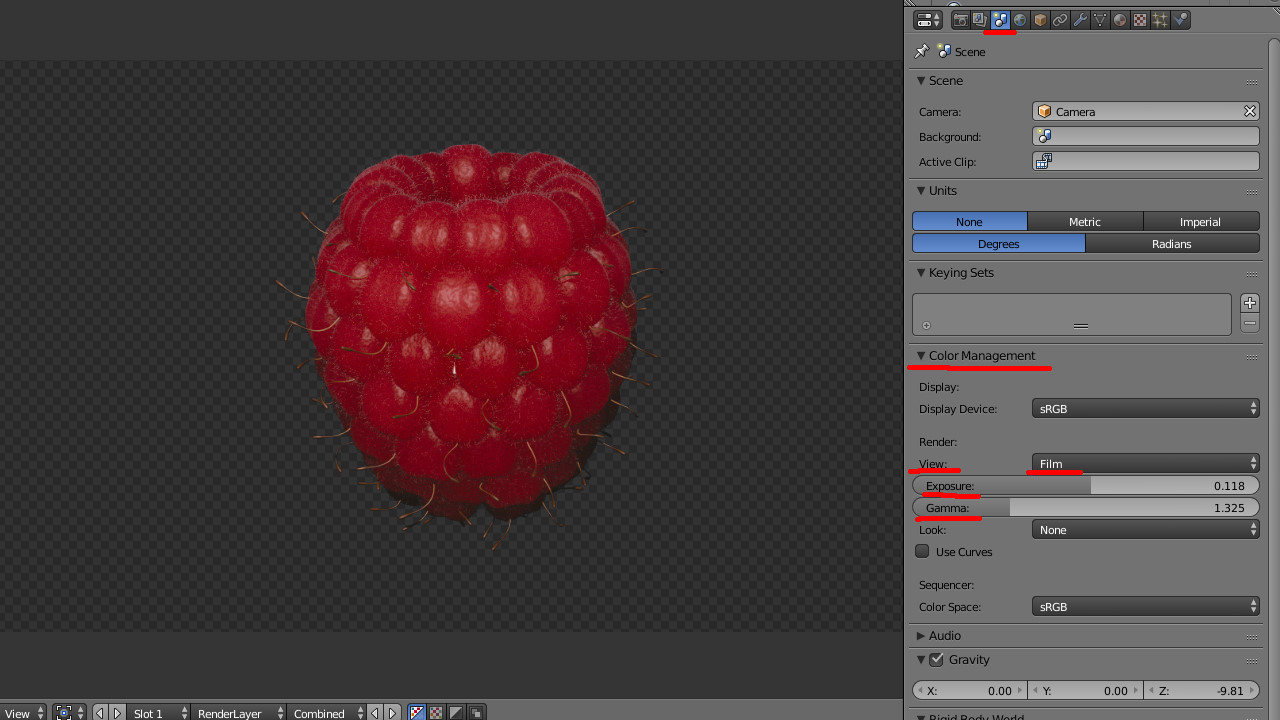Collapse the Keying Sets panel
This screenshot has width=1280, height=720.
tap(921, 273)
